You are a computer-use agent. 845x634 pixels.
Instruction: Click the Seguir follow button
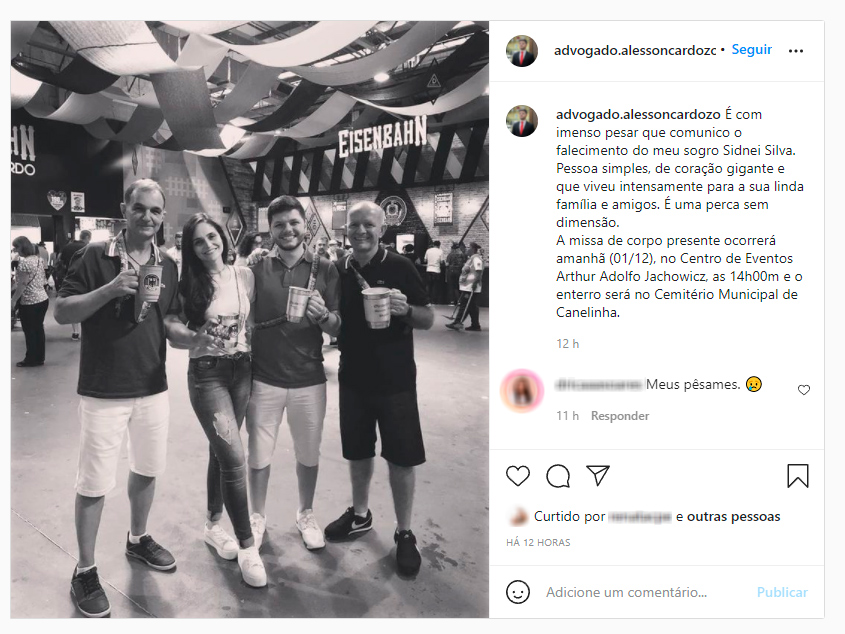coord(751,50)
